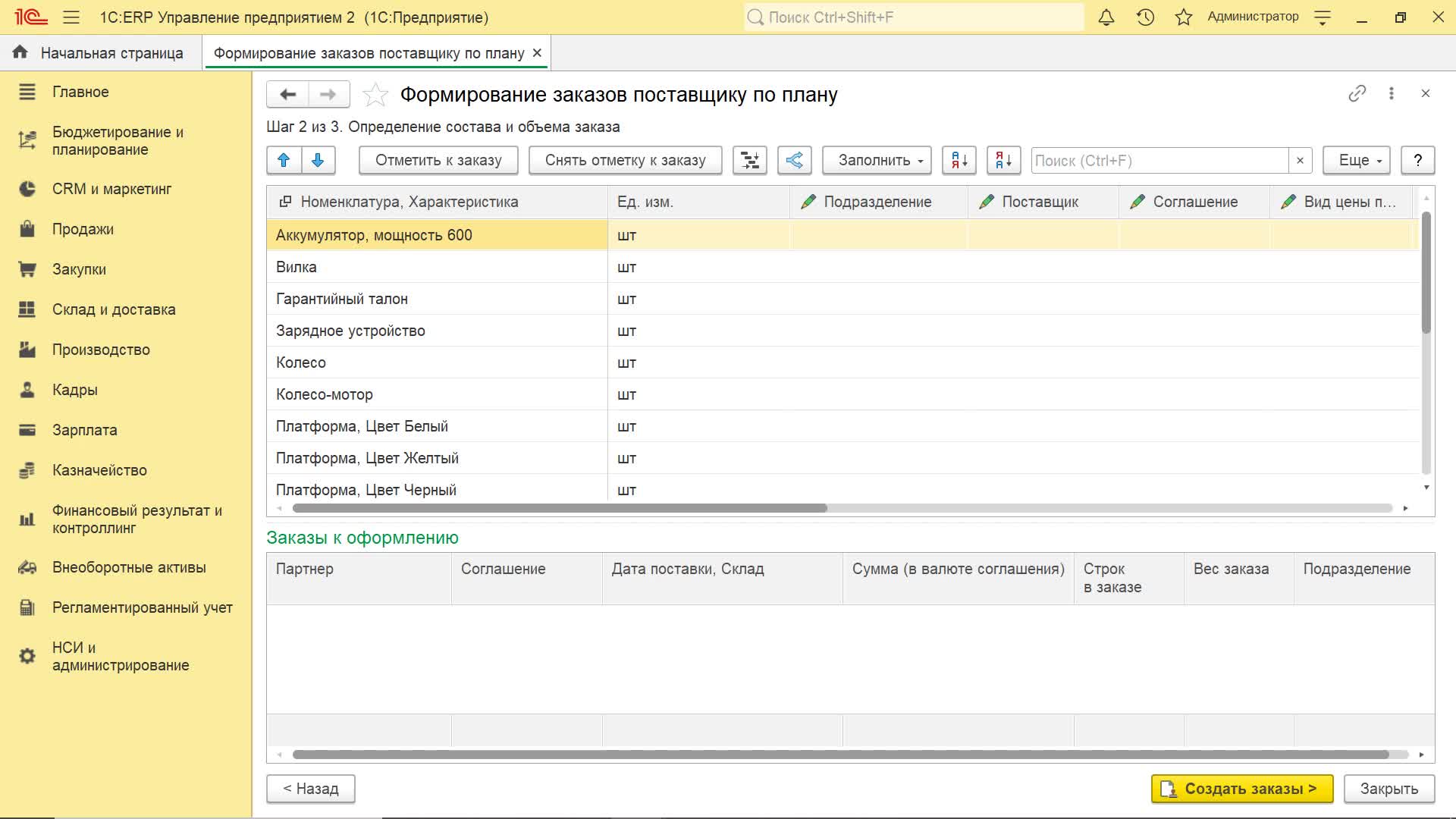Click Снять отметку к заказу button
Image resolution: width=1456 pixels, height=819 pixels.
pos(625,160)
